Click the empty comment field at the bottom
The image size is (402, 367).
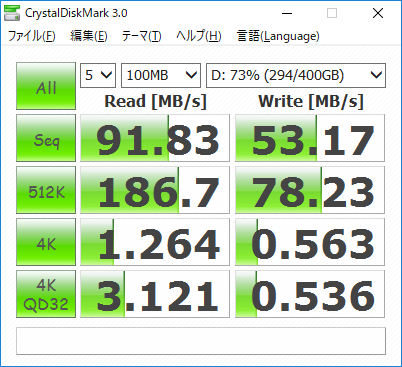point(201,341)
